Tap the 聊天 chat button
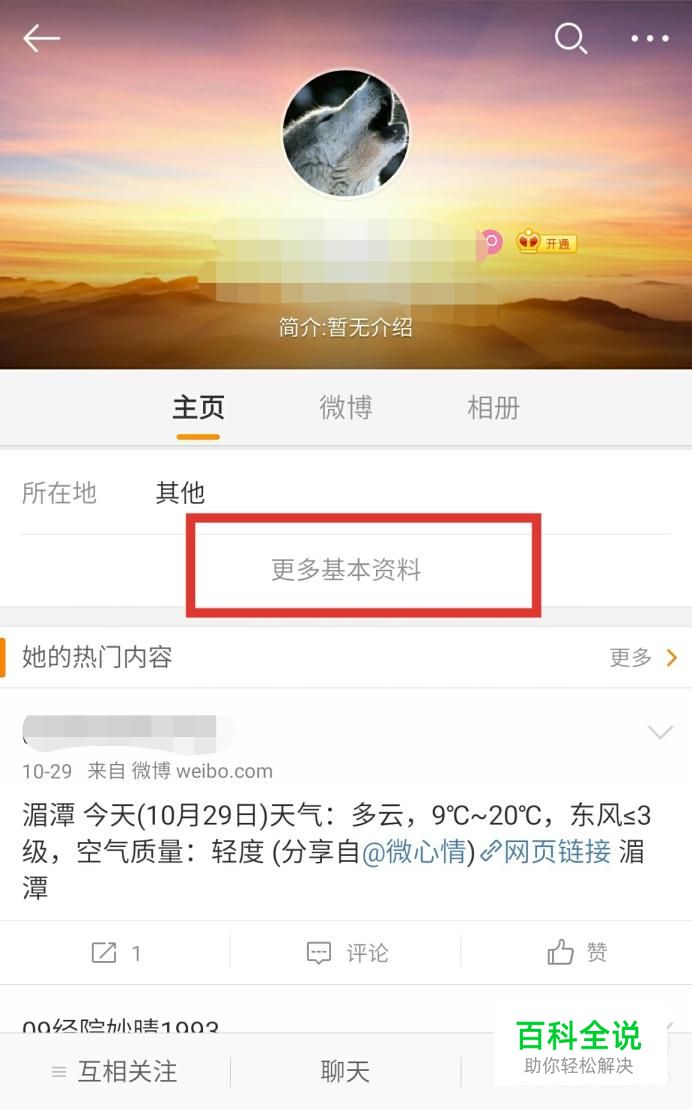 click(345, 1072)
